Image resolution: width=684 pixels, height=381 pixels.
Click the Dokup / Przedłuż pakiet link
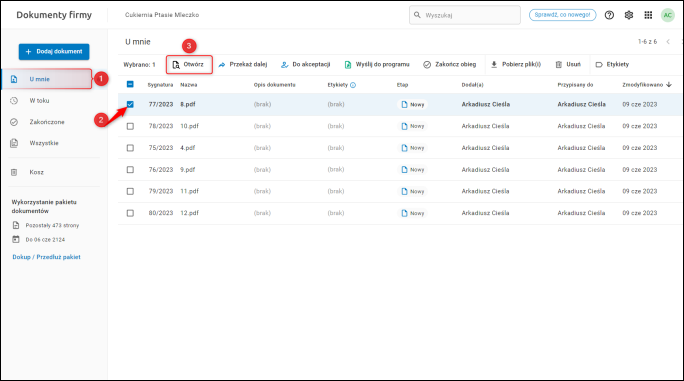[x=46, y=257]
